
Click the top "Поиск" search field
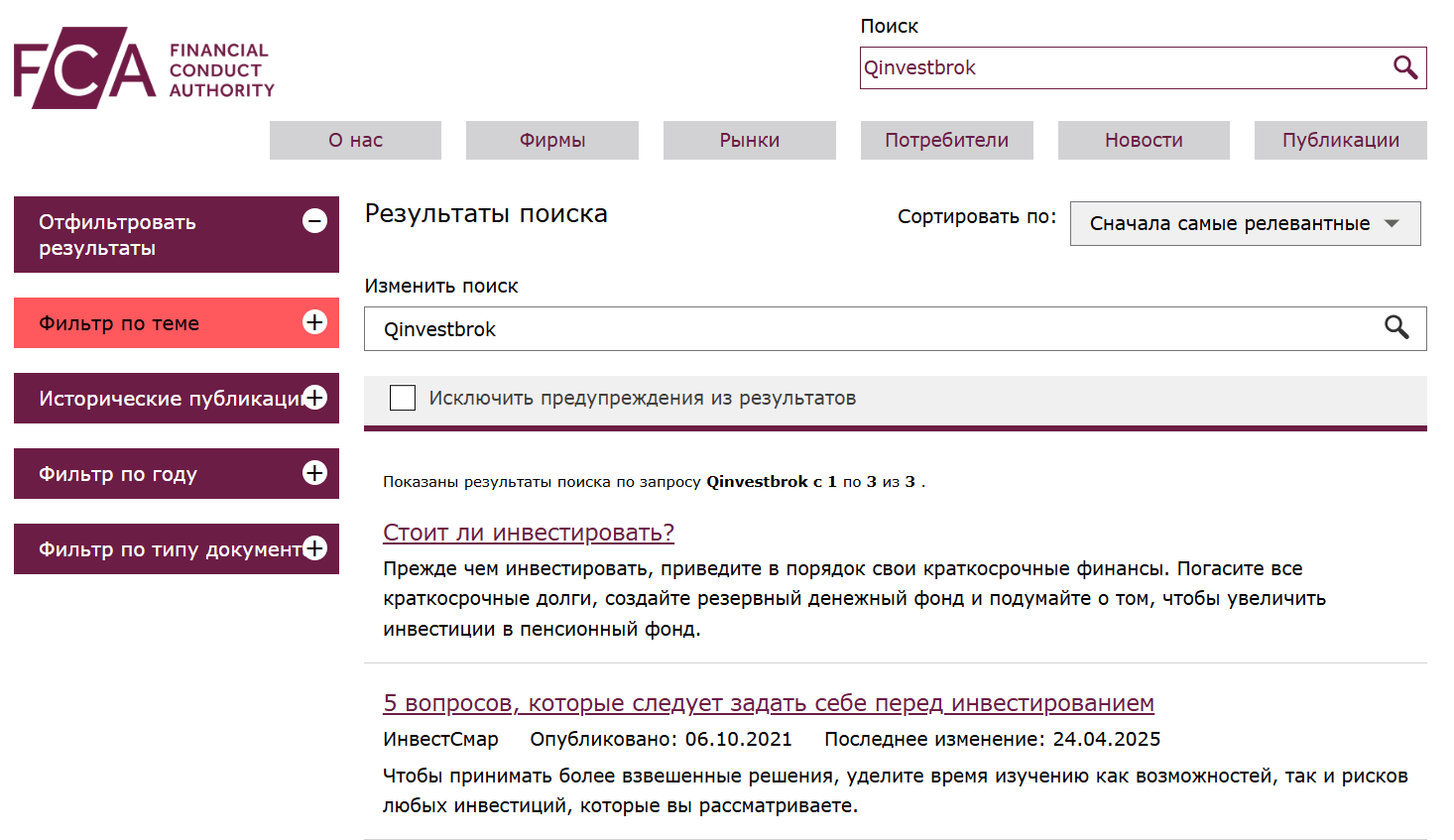tap(1091, 67)
